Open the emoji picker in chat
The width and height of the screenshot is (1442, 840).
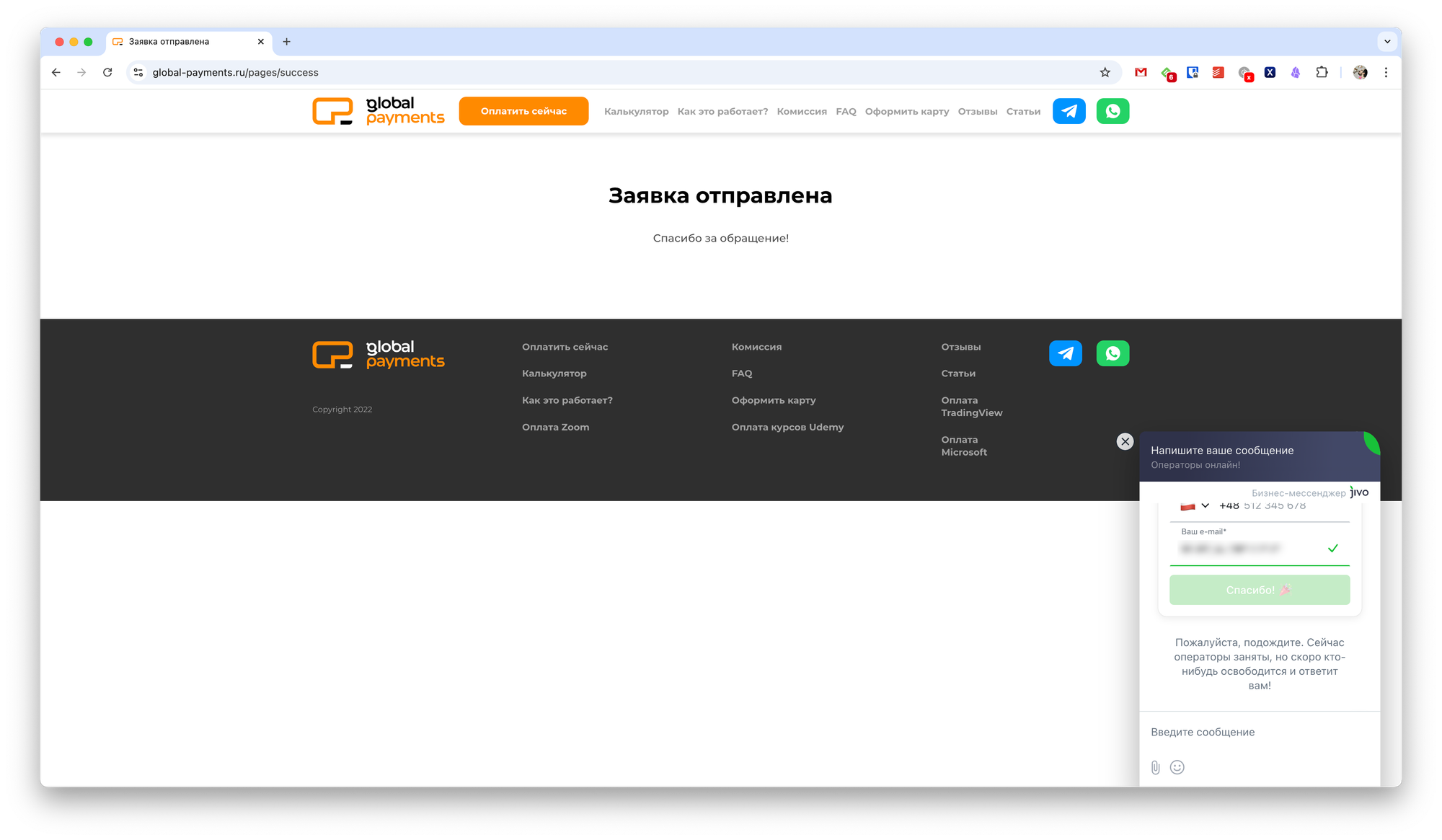(x=1177, y=767)
